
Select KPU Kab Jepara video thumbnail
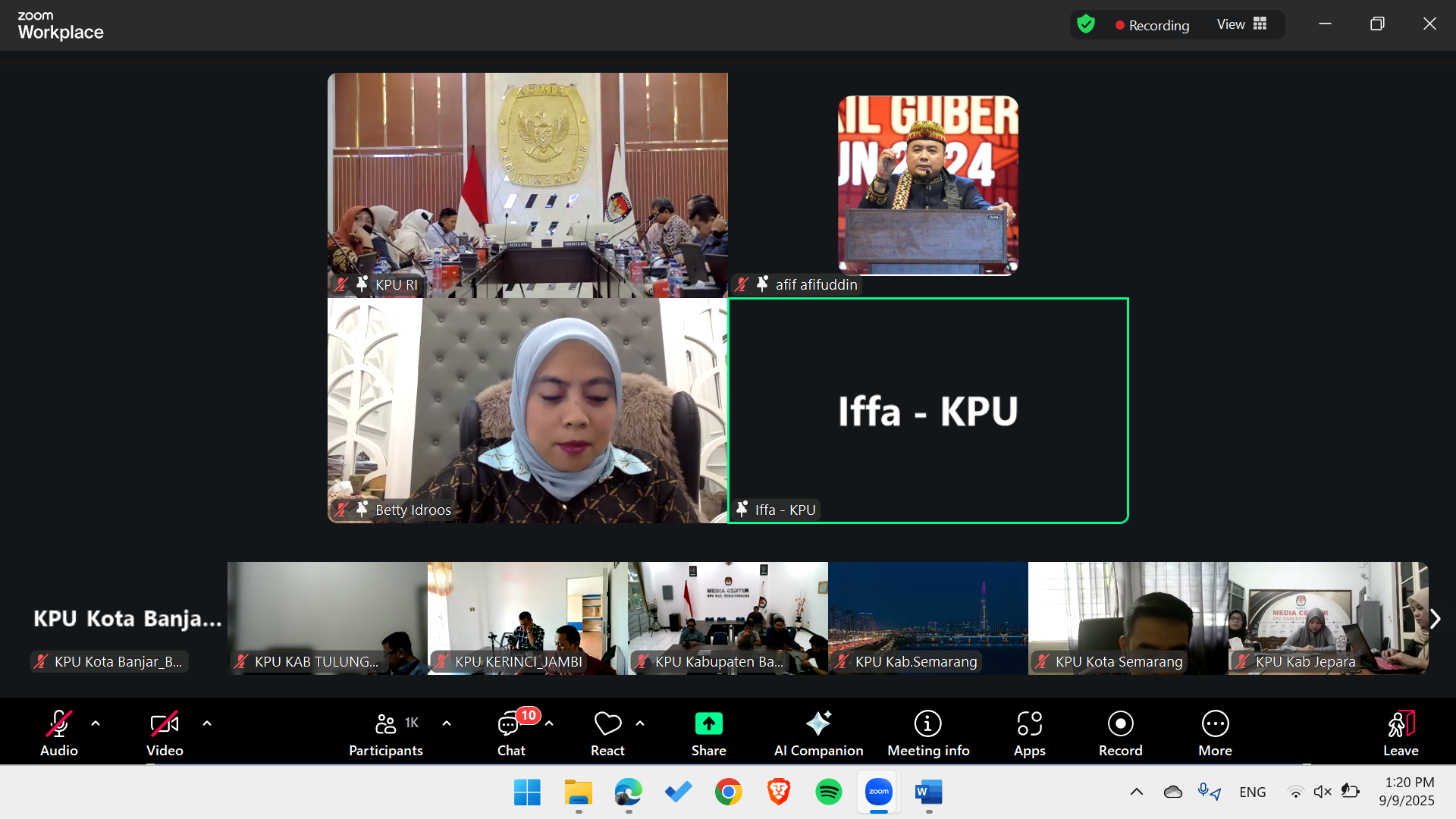pos(1328,618)
